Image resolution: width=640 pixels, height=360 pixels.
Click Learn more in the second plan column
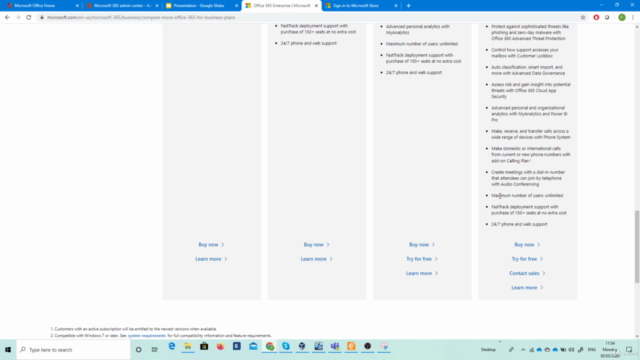tap(316, 259)
